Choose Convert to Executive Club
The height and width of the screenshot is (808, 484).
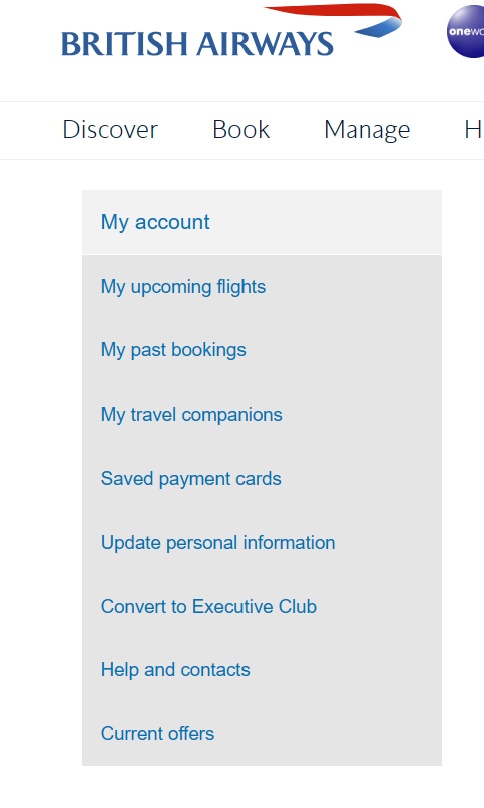(209, 607)
